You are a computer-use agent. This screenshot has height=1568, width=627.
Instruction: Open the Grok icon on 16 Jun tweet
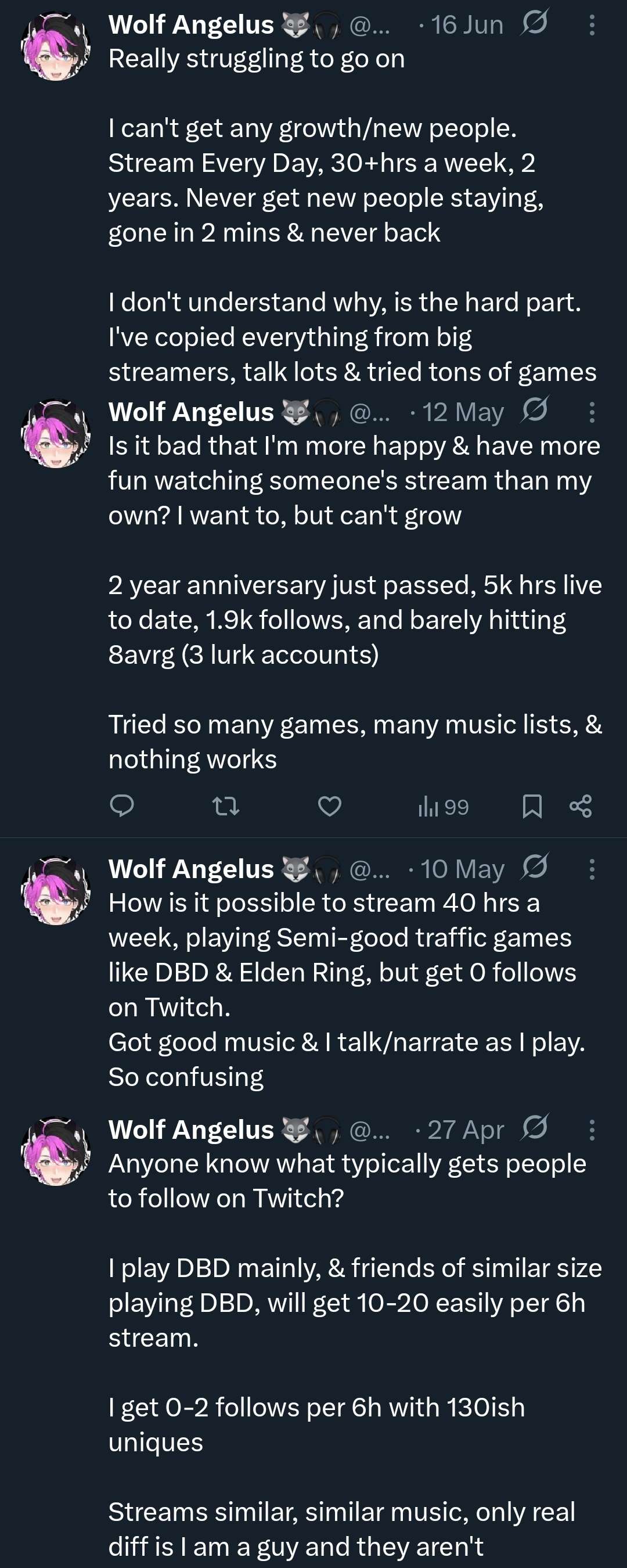[535, 23]
